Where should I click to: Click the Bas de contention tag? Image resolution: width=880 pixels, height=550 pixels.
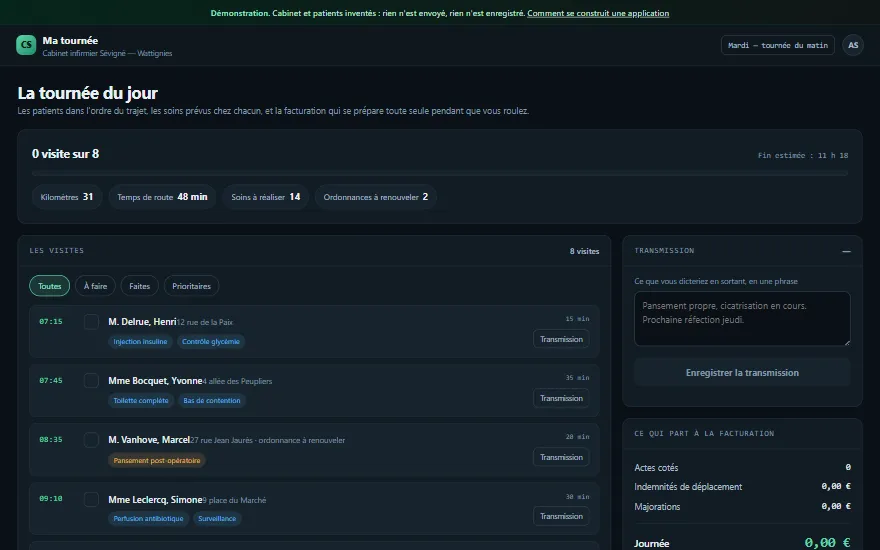212,400
